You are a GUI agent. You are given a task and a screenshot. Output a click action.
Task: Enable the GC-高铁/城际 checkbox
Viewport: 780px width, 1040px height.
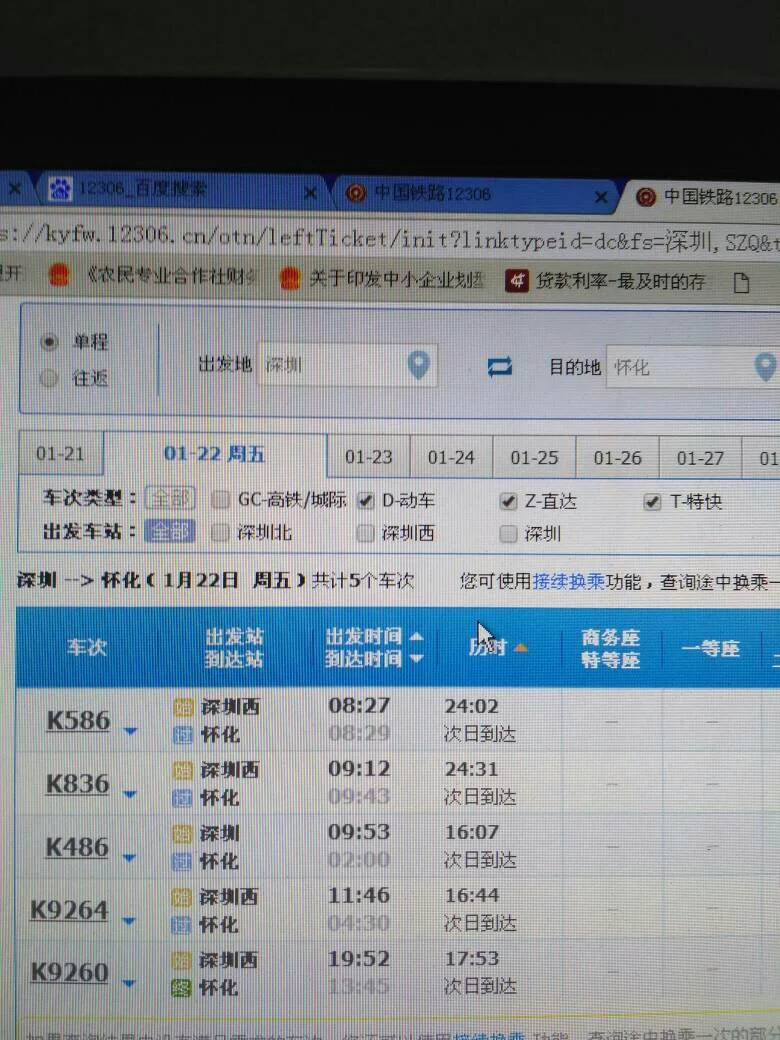point(221,499)
